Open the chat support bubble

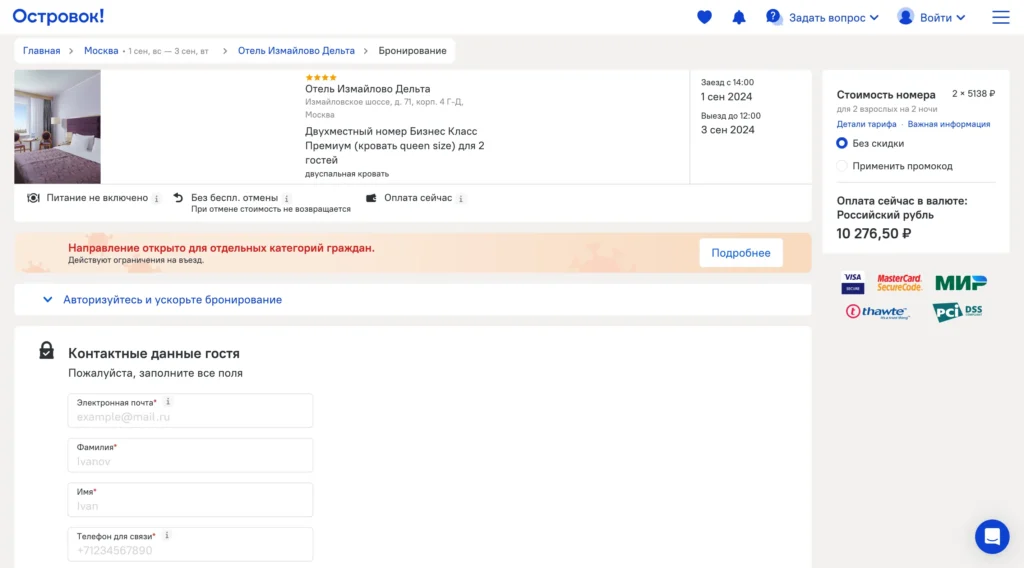[x=992, y=537]
